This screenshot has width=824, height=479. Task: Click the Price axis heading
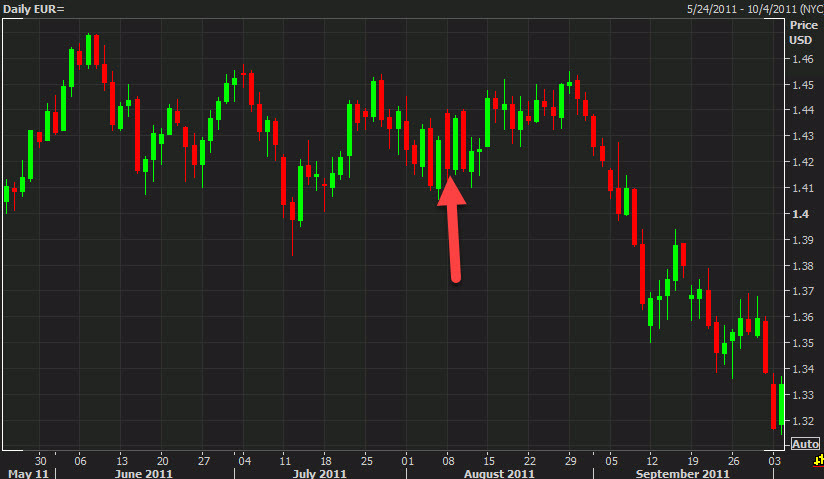coord(804,25)
